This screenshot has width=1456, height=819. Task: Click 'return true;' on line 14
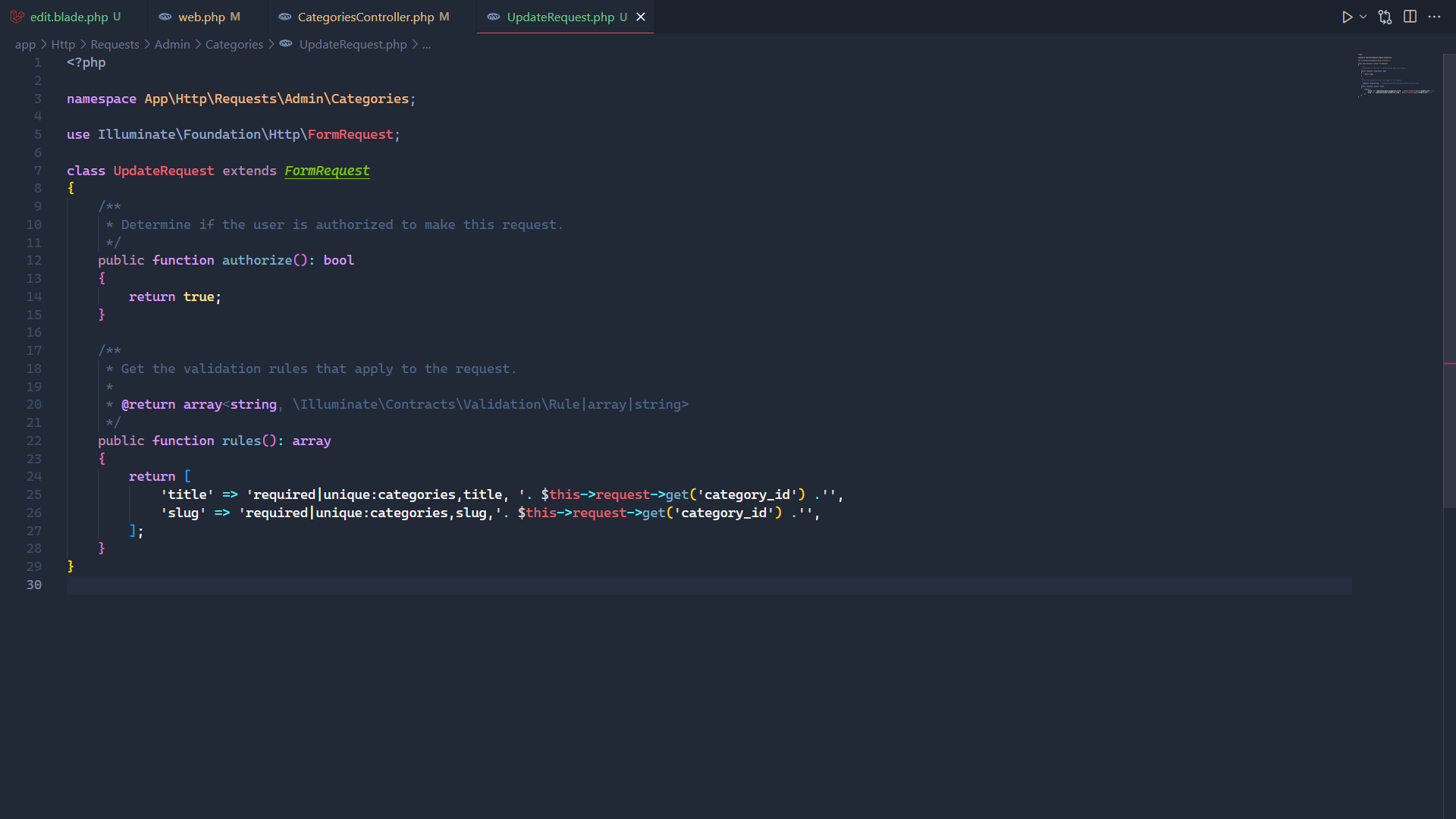point(175,297)
